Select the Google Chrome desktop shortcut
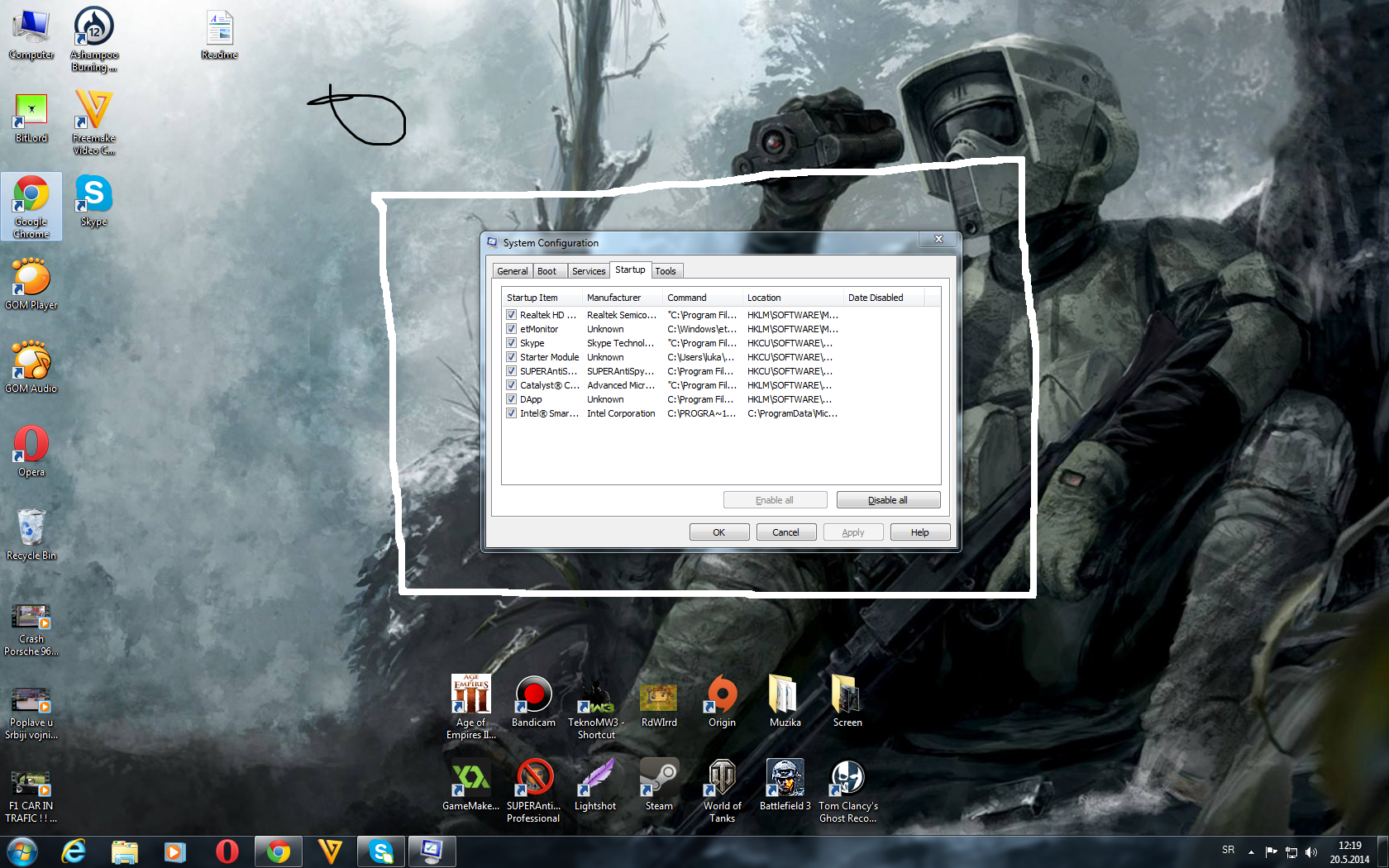1389x868 pixels. click(x=31, y=207)
